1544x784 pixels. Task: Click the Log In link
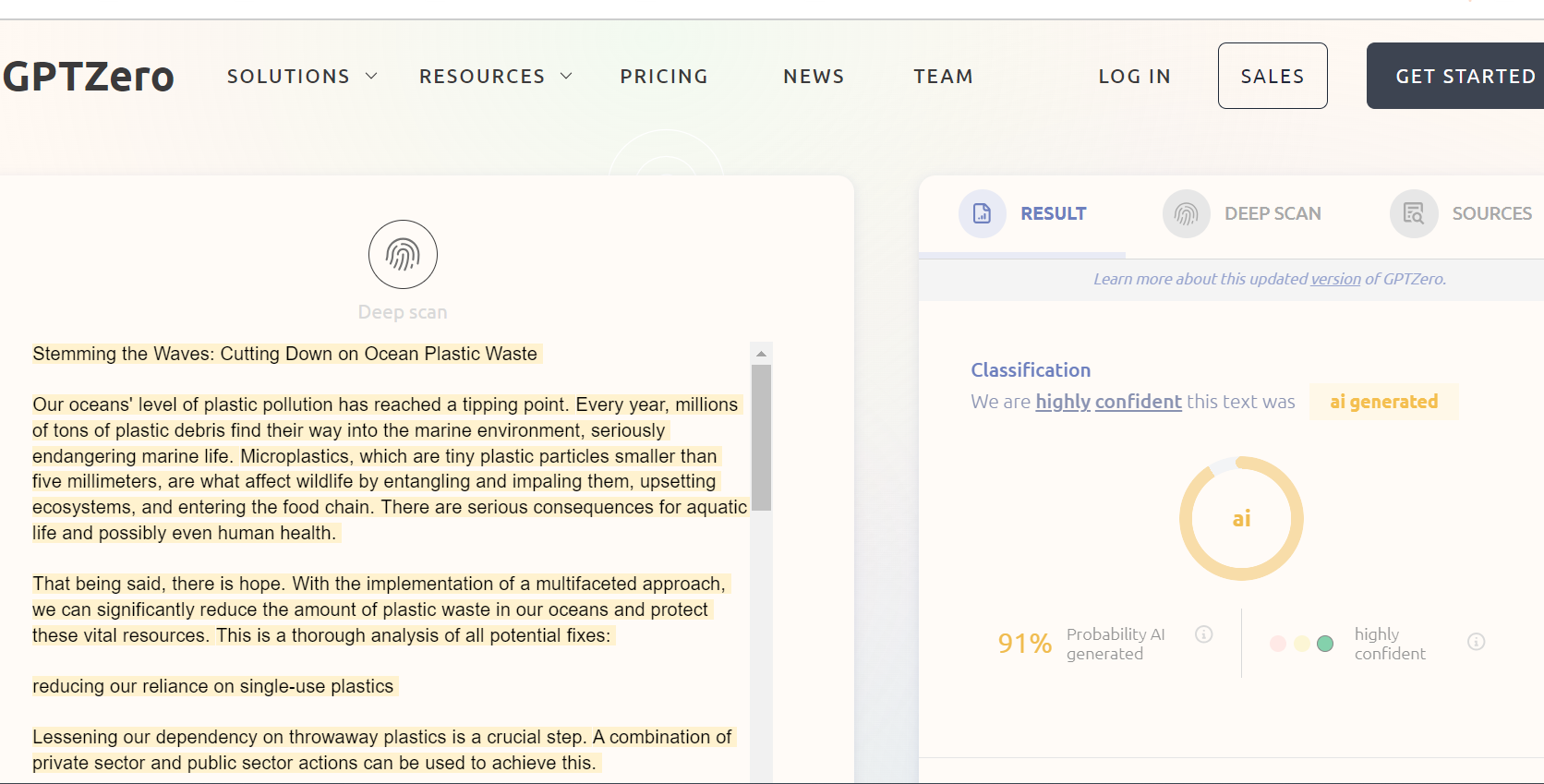1134,77
